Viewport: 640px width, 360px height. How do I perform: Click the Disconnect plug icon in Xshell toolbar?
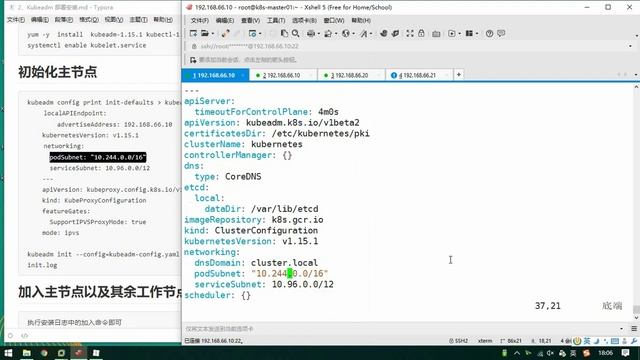[x=225, y=33]
